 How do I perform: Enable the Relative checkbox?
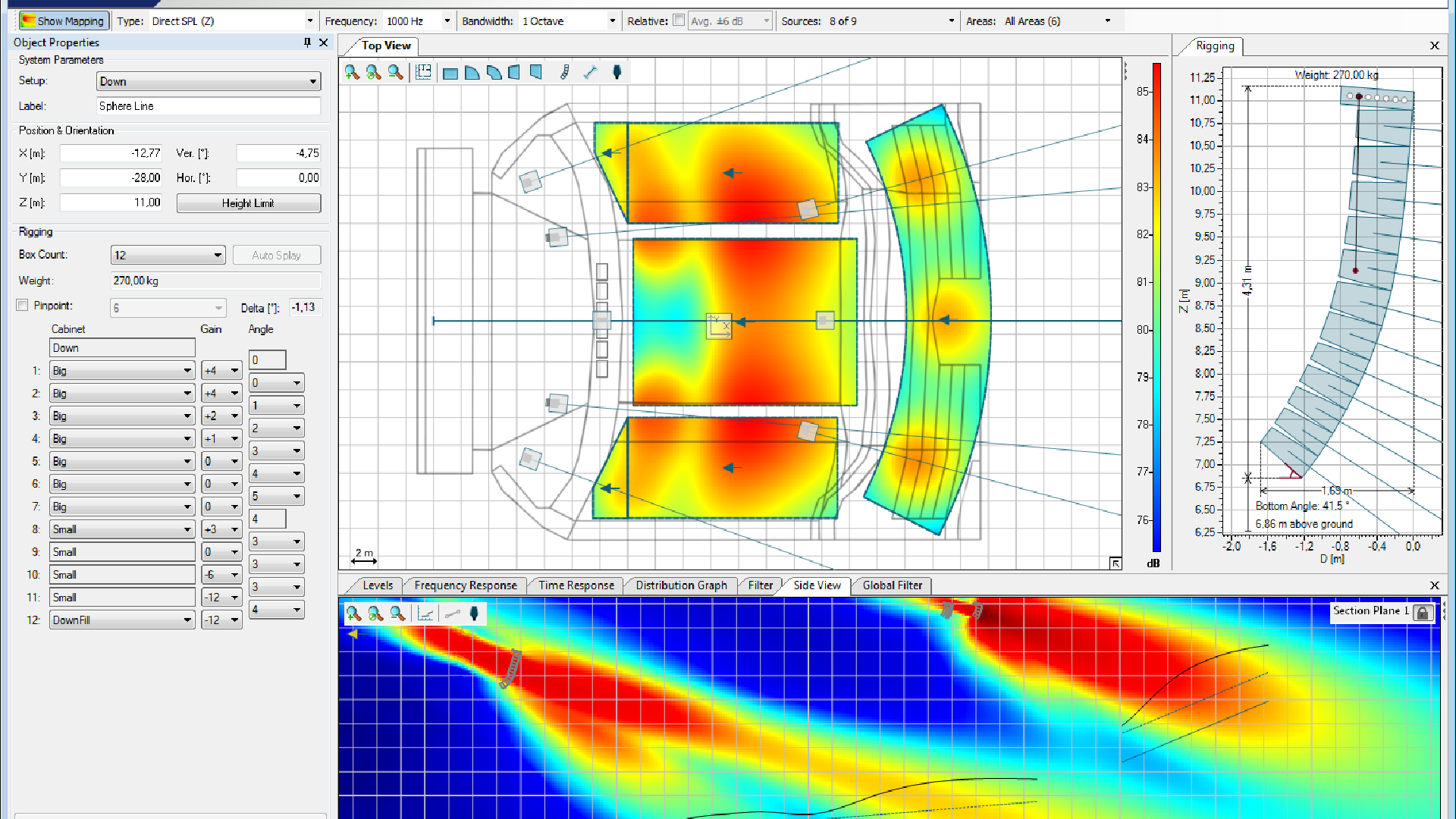pos(679,20)
